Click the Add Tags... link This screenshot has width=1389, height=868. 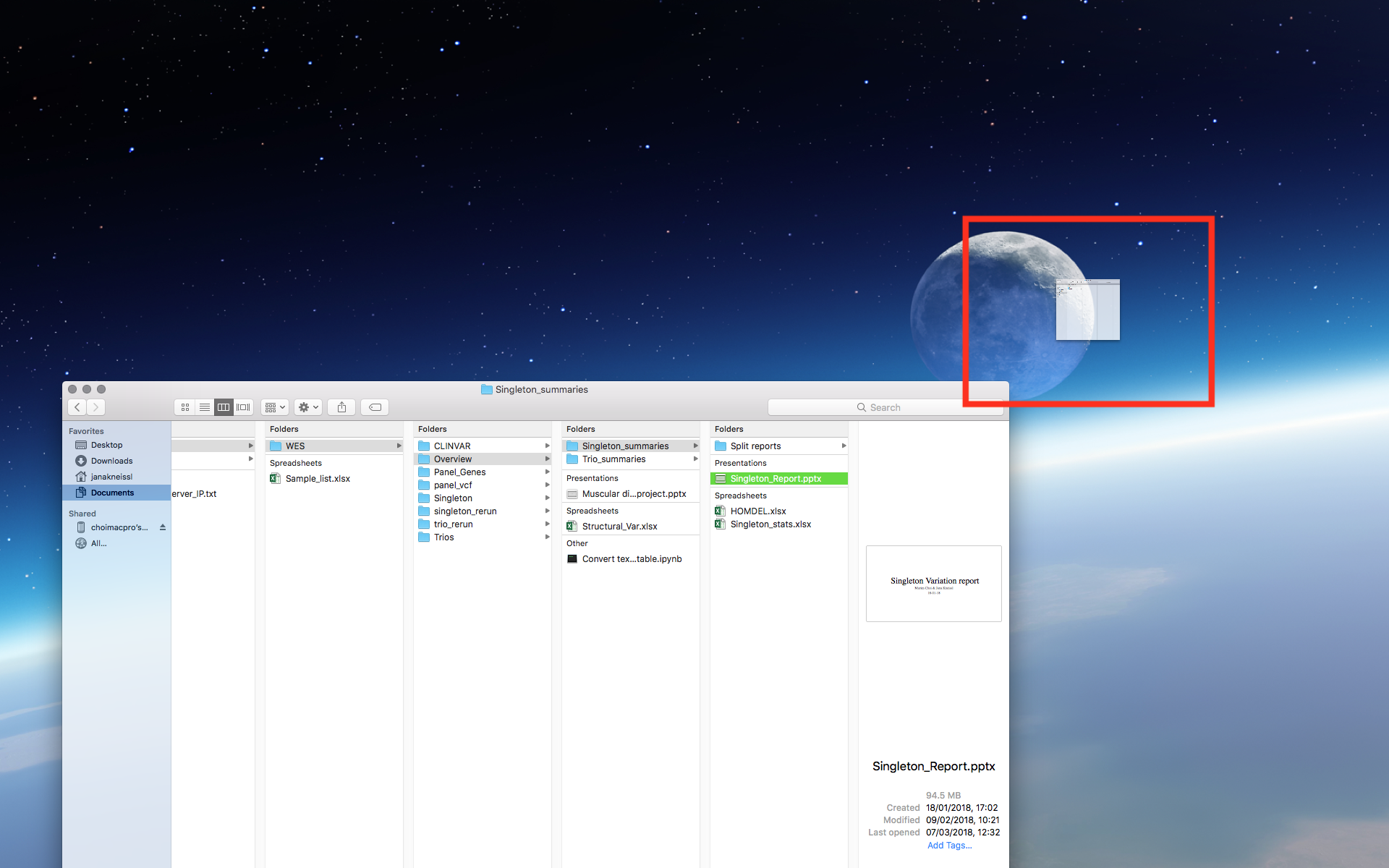[949, 845]
